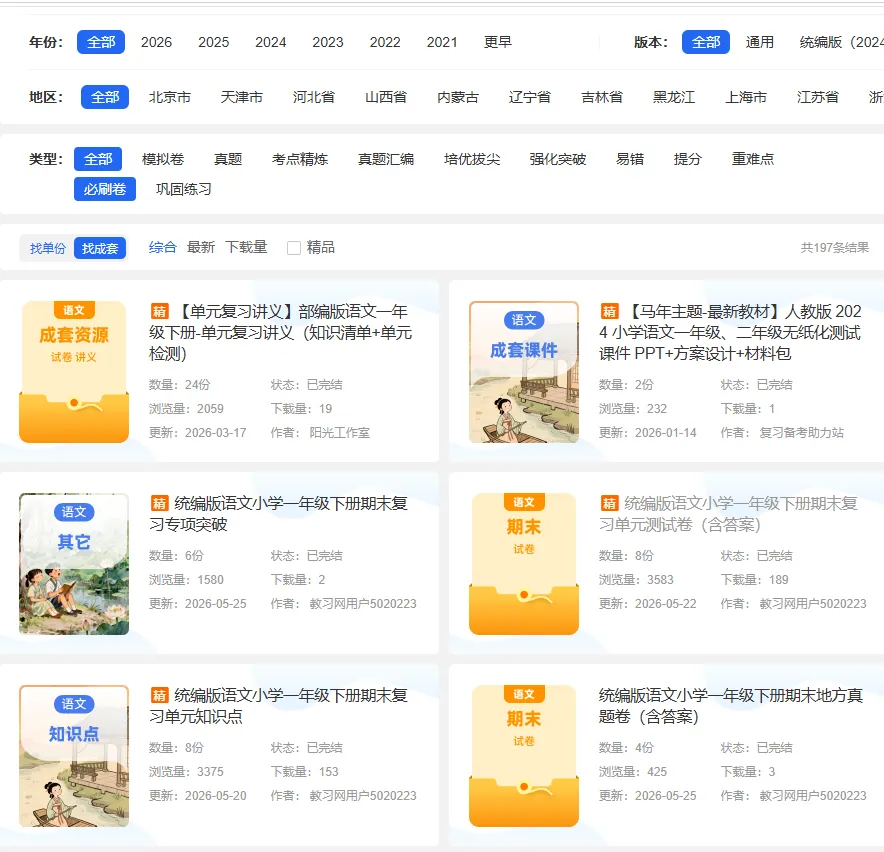Open the 成套资源 试卷讲义 cover thumbnail
Screen dimensions: 884x852
coord(74,372)
